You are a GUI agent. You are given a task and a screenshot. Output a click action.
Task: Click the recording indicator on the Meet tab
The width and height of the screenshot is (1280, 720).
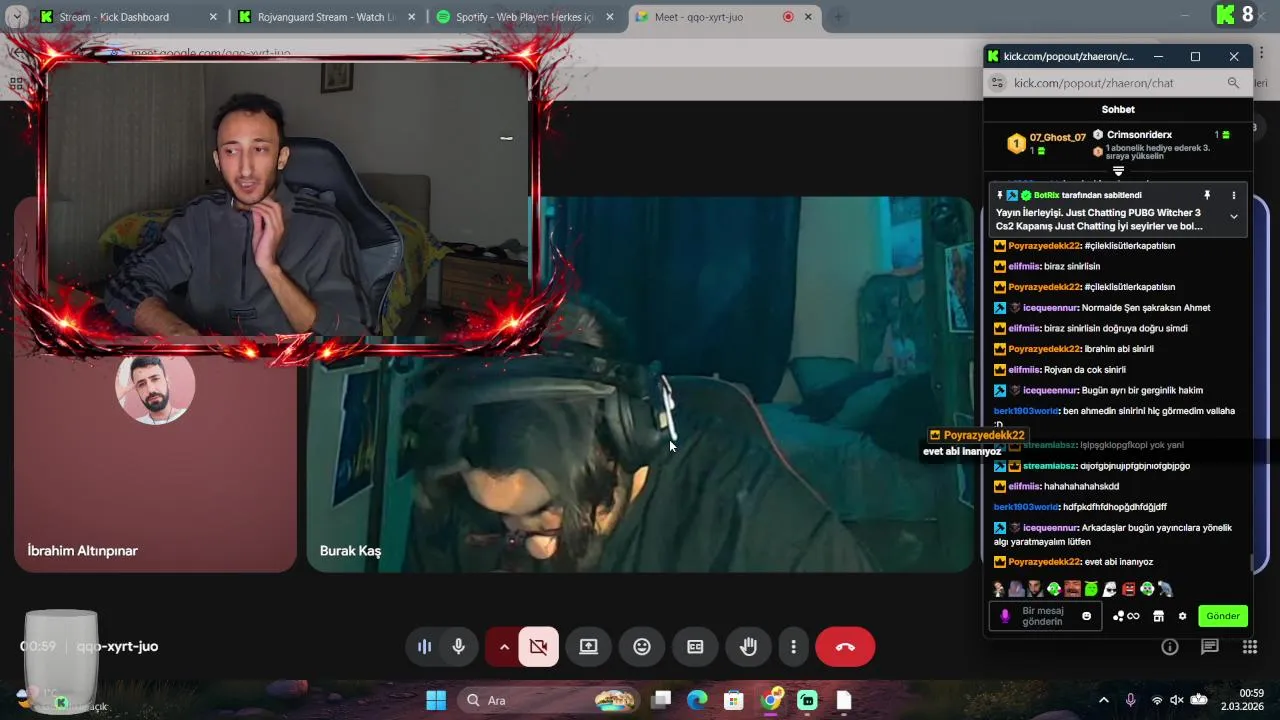[788, 17]
